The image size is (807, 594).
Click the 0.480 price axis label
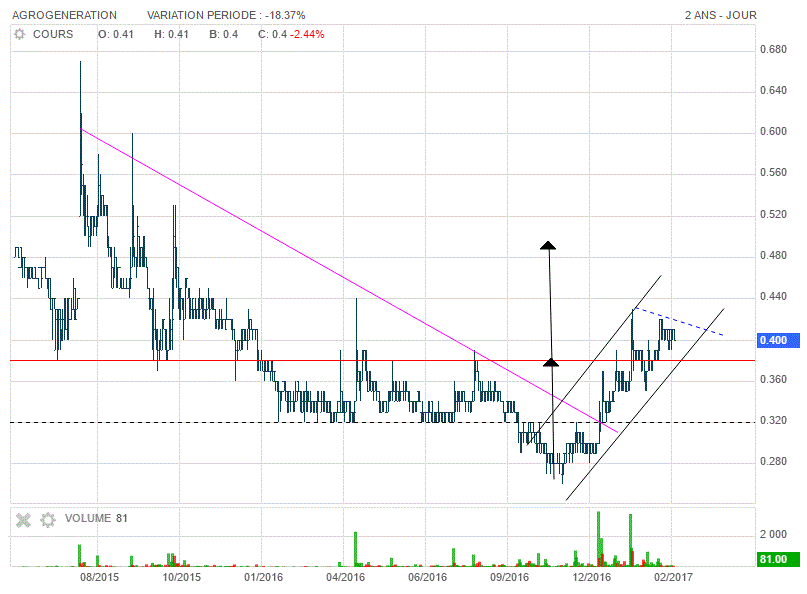click(774, 255)
